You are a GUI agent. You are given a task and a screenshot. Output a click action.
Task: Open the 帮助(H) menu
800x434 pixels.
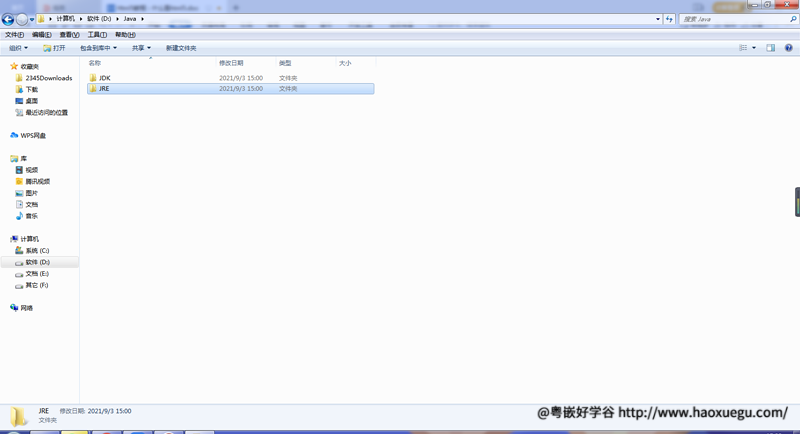125,35
